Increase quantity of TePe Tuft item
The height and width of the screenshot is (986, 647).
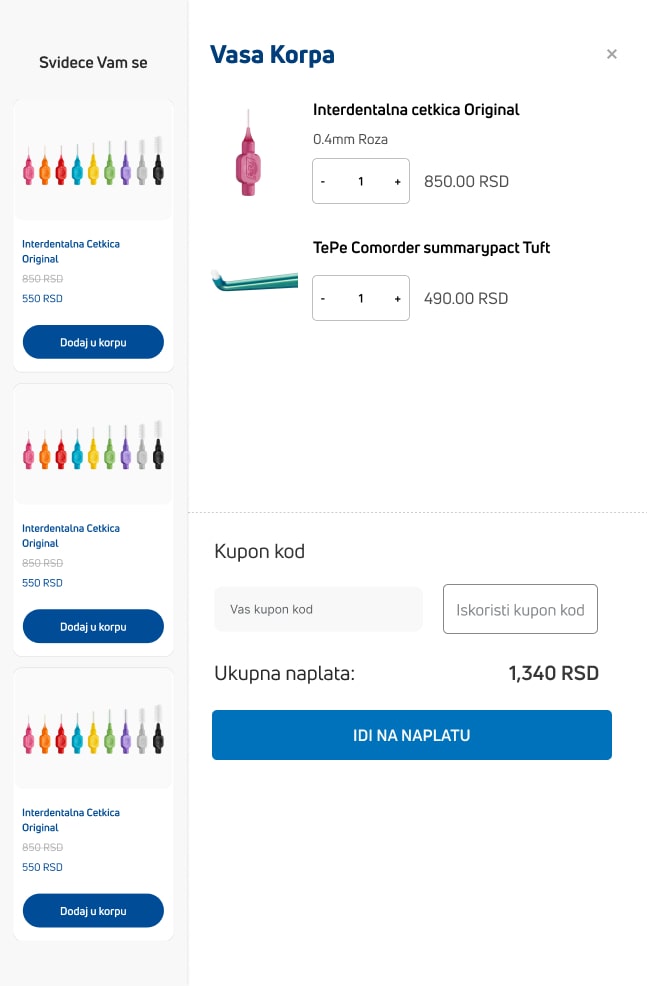[x=397, y=299]
